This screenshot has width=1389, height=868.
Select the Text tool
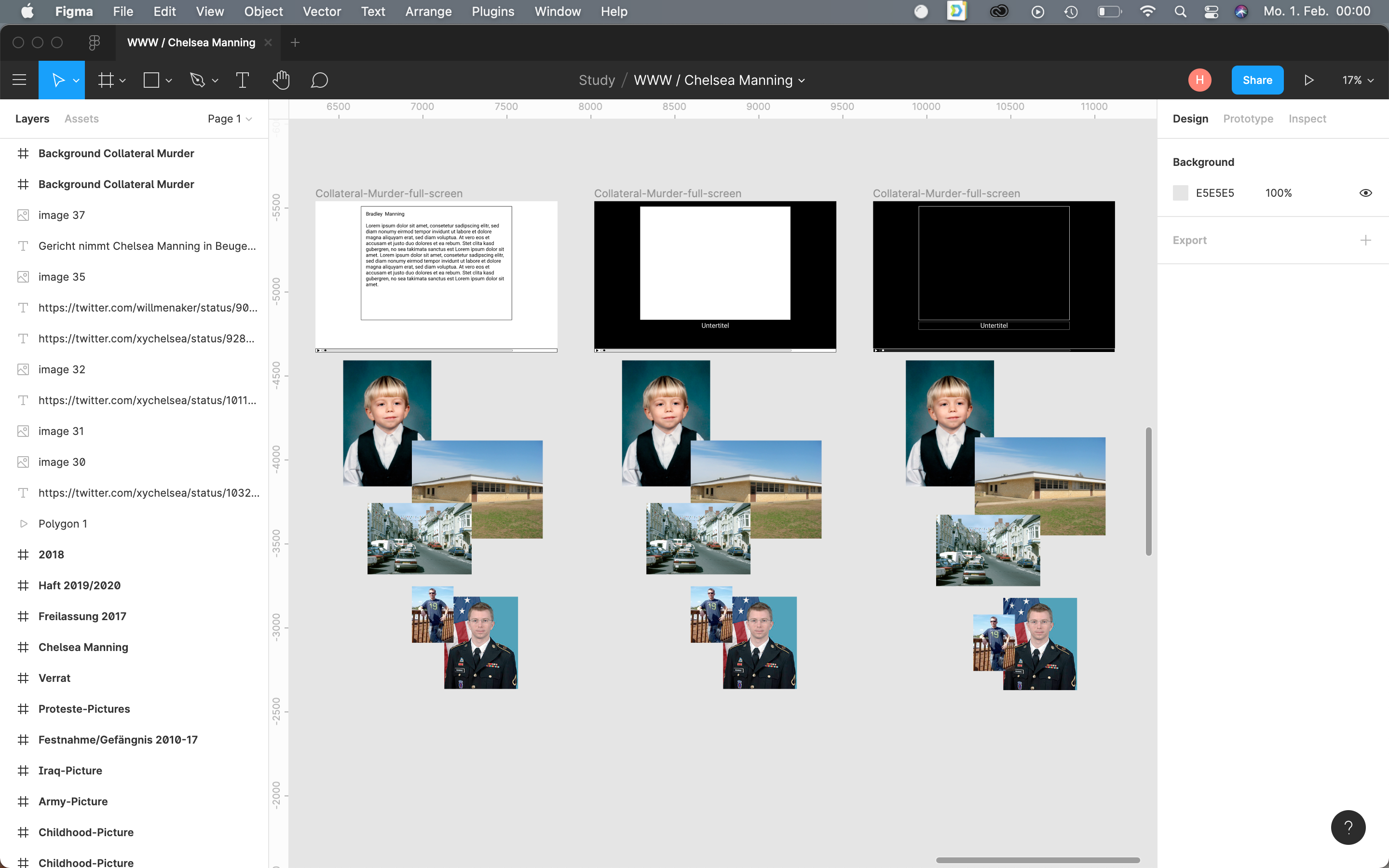coord(242,81)
